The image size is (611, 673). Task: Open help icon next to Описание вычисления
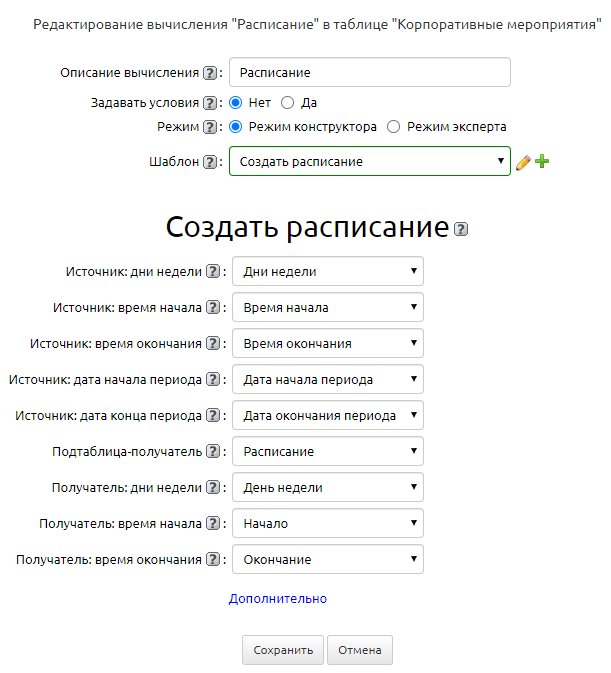point(210,73)
